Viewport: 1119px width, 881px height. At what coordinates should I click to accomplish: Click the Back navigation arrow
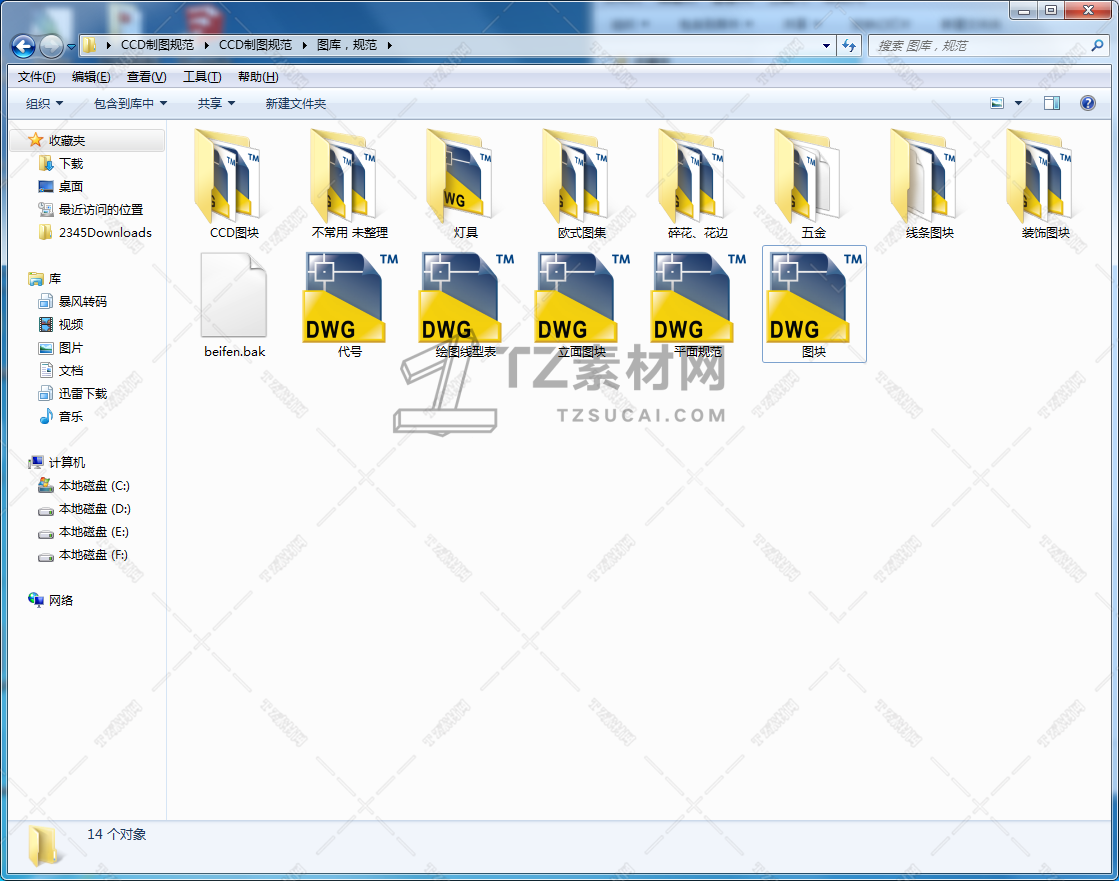pyautogui.click(x=24, y=46)
